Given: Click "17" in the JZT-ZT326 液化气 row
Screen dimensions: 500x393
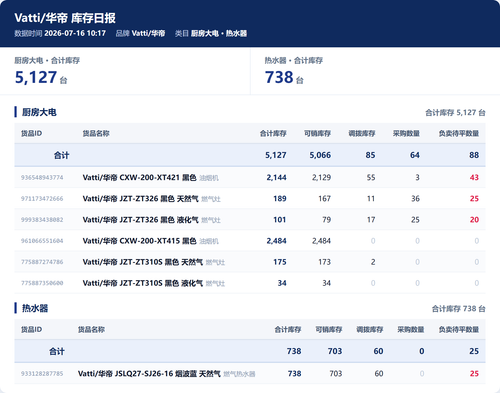Looking at the screenshot, I should 371,220.
